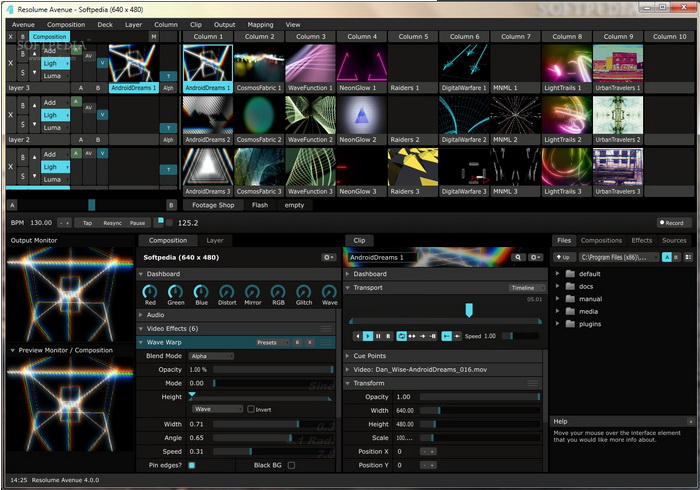Open the Timeline mode dropdown in Transport
The width and height of the screenshot is (700, 490).
[527, 288]
